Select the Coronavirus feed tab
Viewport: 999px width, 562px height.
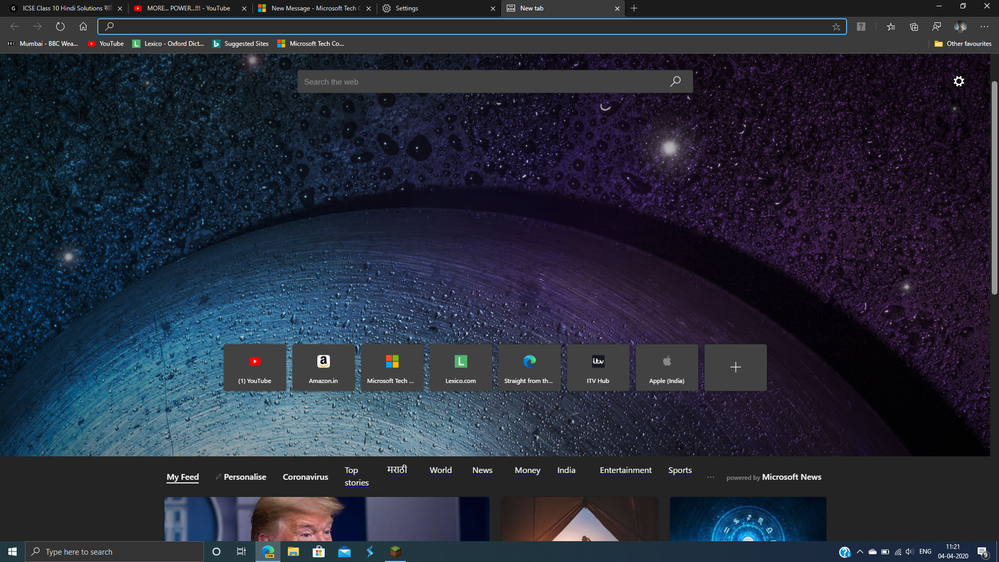[305, 477]
